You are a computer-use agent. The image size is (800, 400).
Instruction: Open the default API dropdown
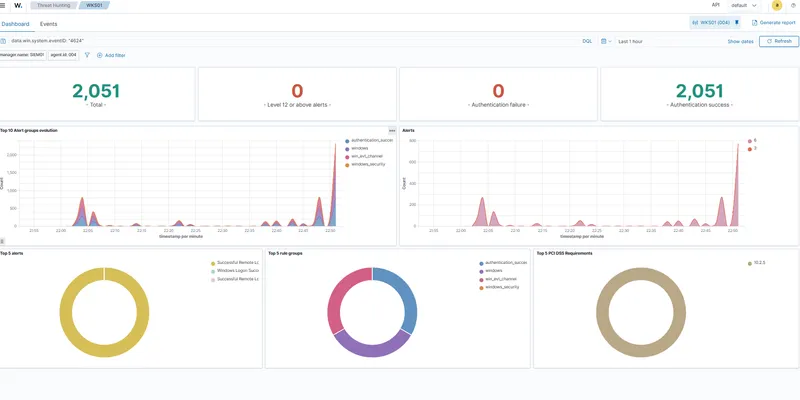click(744, 6)
